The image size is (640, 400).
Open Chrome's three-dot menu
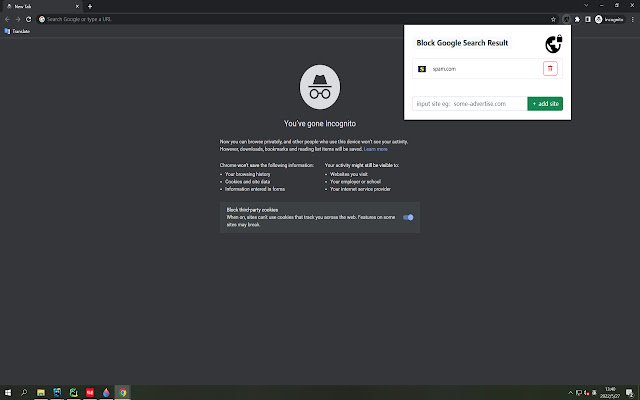tap(633, 19)
